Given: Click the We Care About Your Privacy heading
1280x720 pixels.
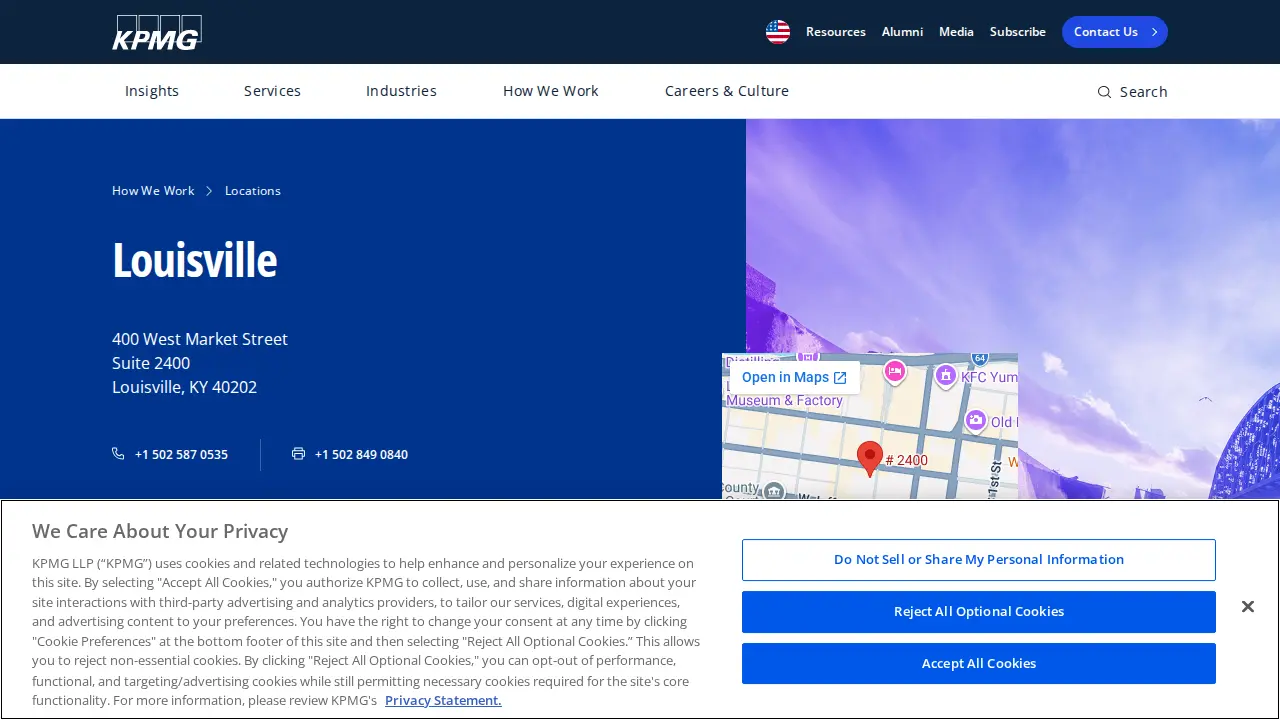Looking at the screenshot, I should [x=160, y=531].
